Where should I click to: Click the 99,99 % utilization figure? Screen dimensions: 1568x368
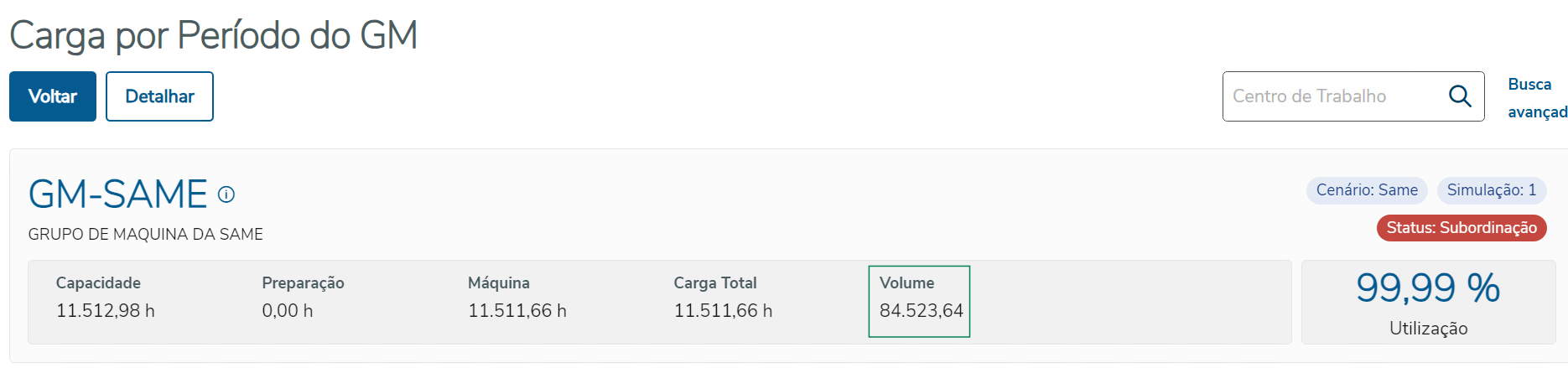(1428, 288)
